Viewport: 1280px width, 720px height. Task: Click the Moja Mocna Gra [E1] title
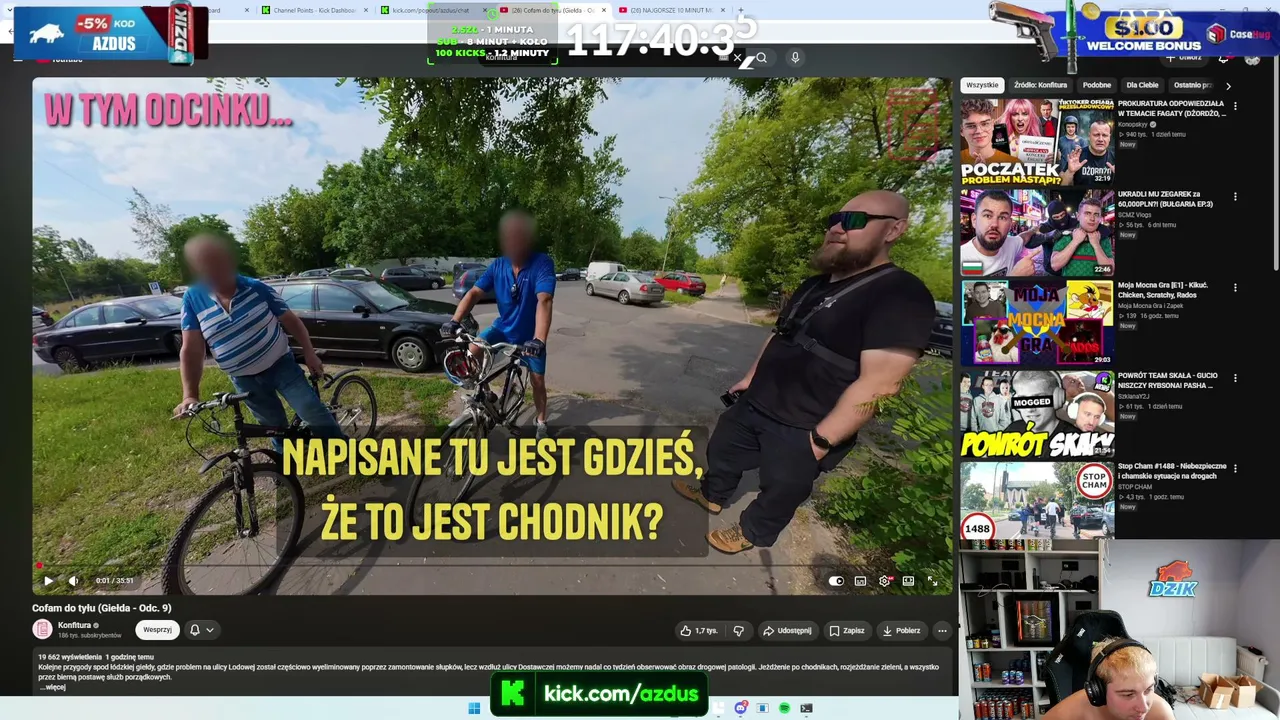[1163, 290]
